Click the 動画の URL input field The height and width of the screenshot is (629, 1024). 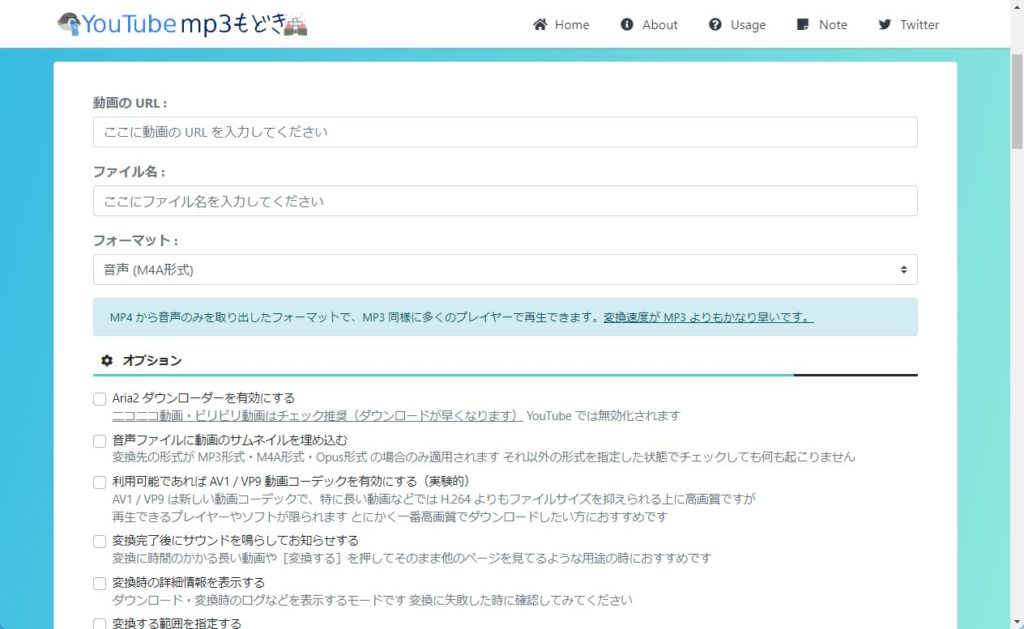point(505,132)
